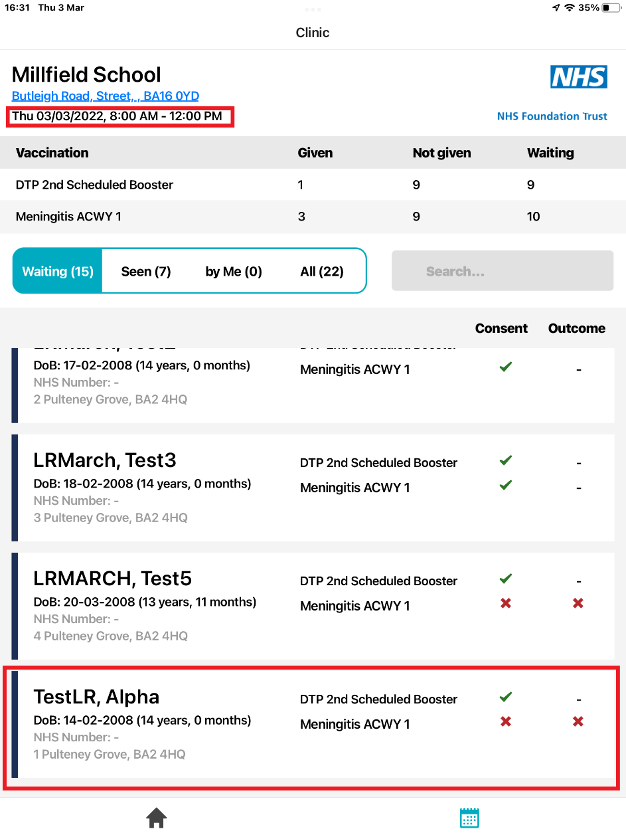
Task: Click the patient Search field
Action: pos(502,271)
